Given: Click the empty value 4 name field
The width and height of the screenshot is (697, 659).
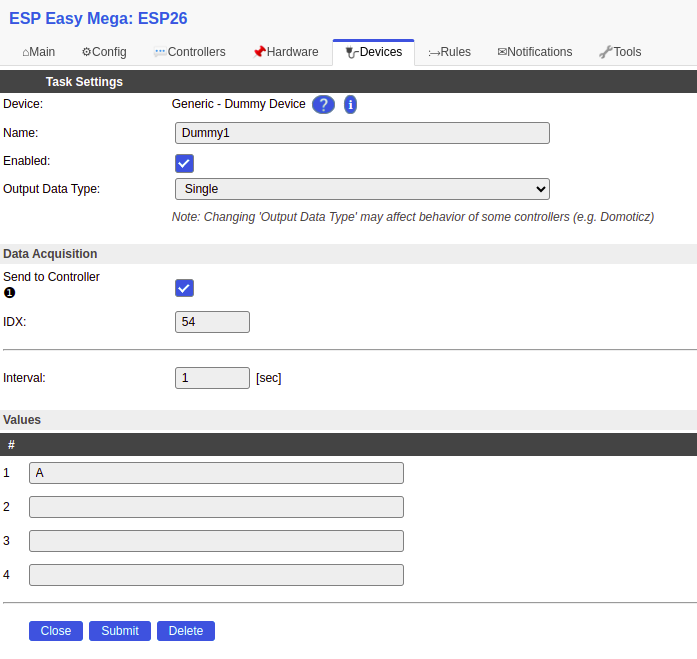Looking at the screenshot, I should 216,575.
